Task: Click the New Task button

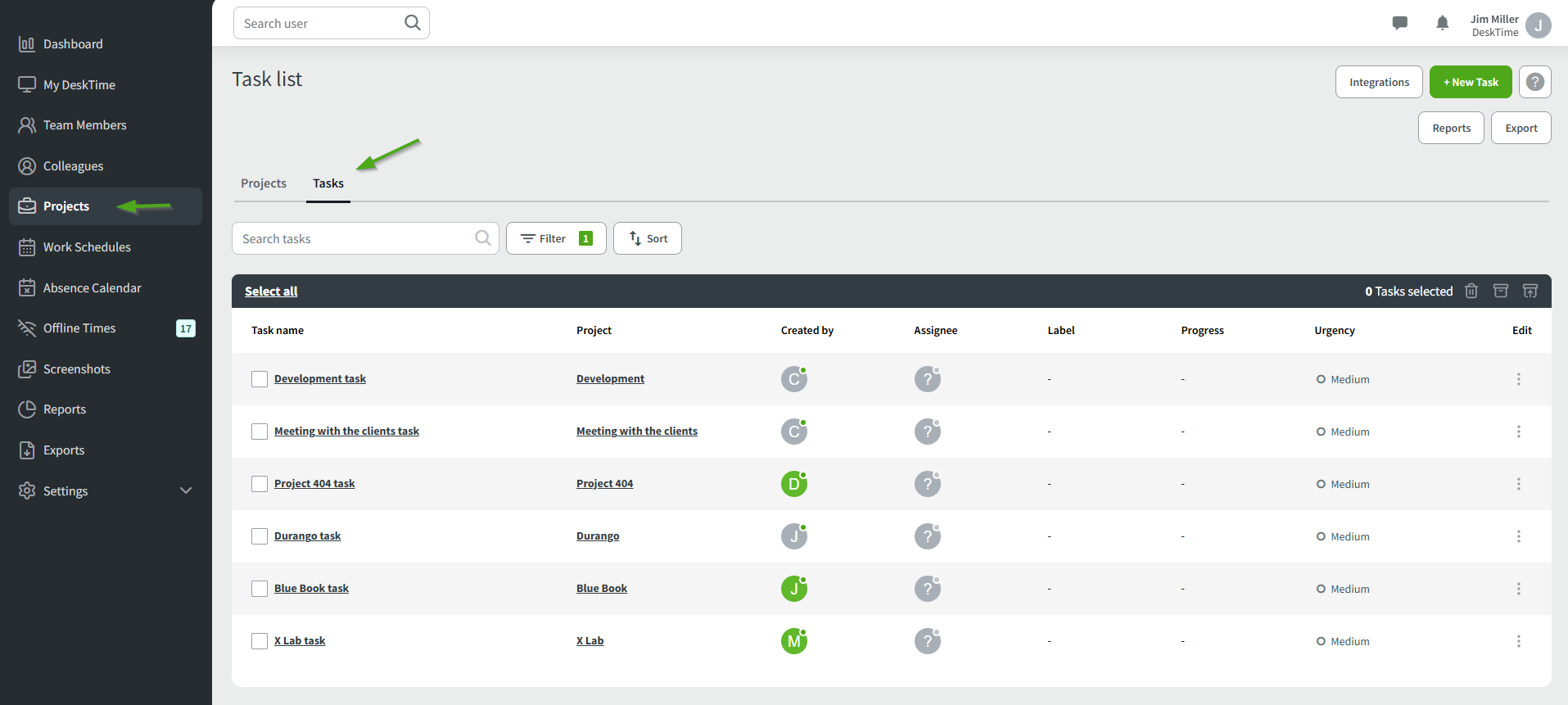Action: [x=1471, y=82]
